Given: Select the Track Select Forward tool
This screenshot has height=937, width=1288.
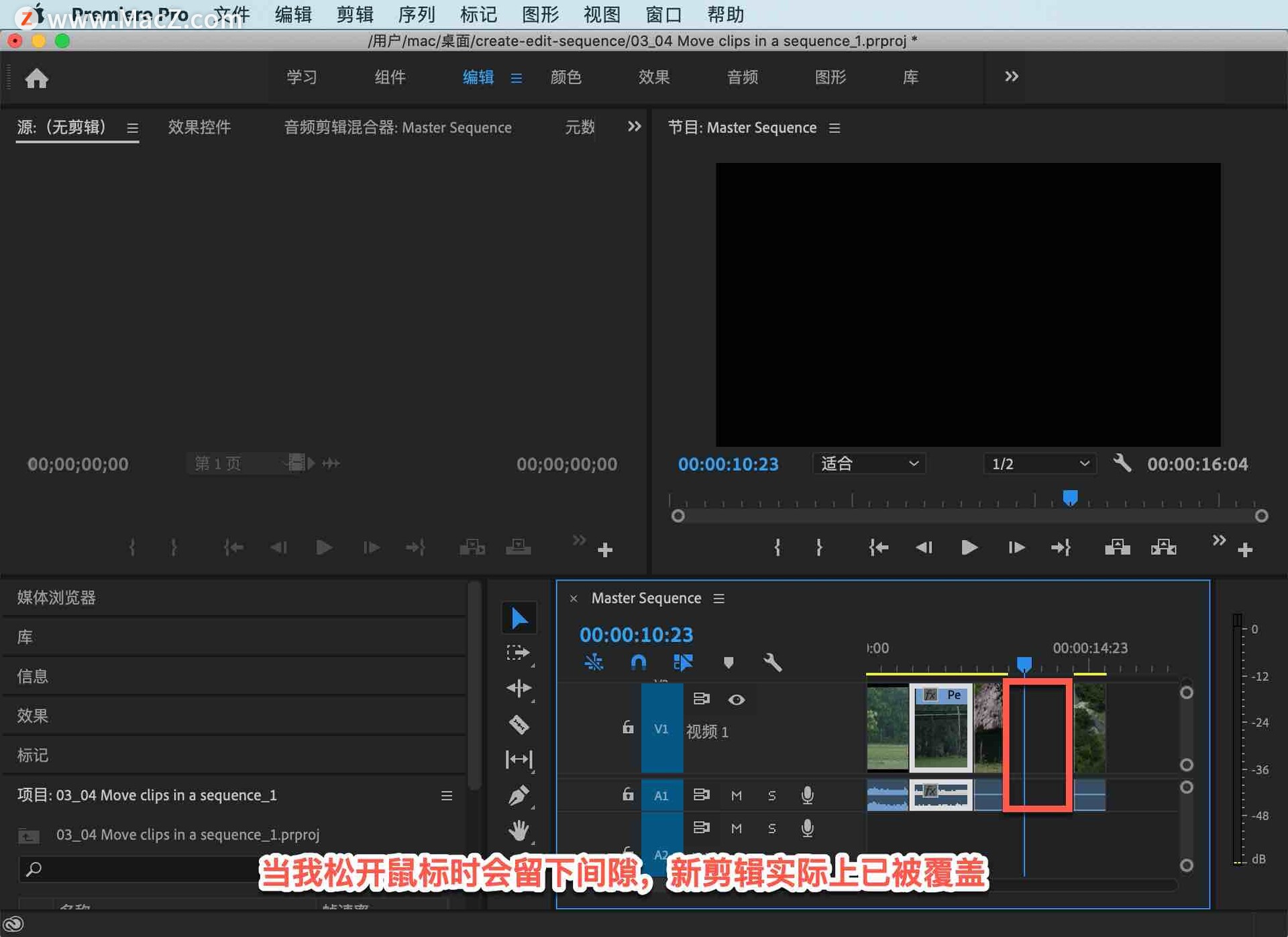Looking at the screenshot, I should click(x=519, y=653).
